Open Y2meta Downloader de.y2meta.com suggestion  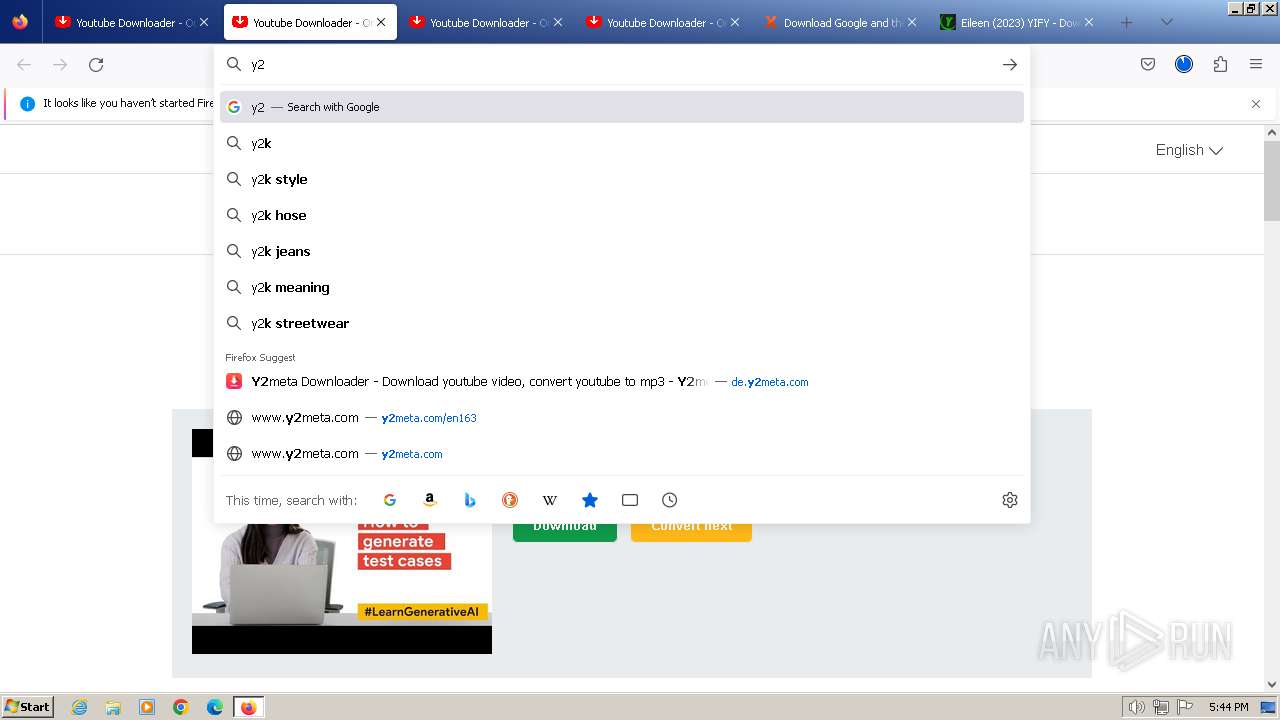click(x=622, y=381)
